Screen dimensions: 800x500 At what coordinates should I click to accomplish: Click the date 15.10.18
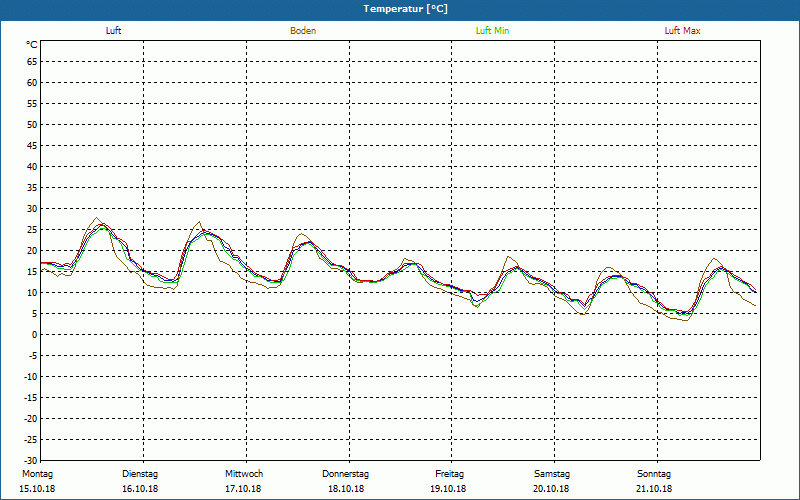tap(37, 489)
